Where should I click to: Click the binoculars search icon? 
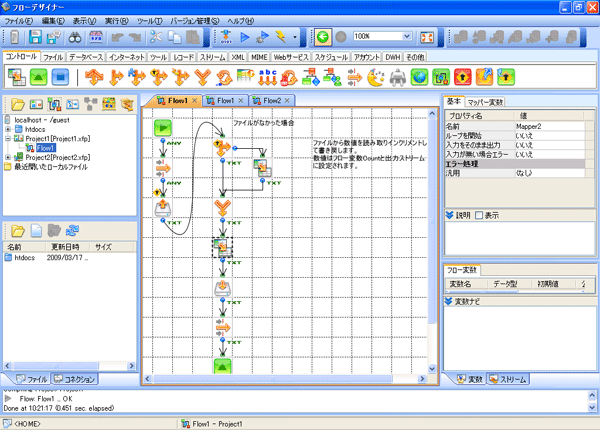coord(73,37)
